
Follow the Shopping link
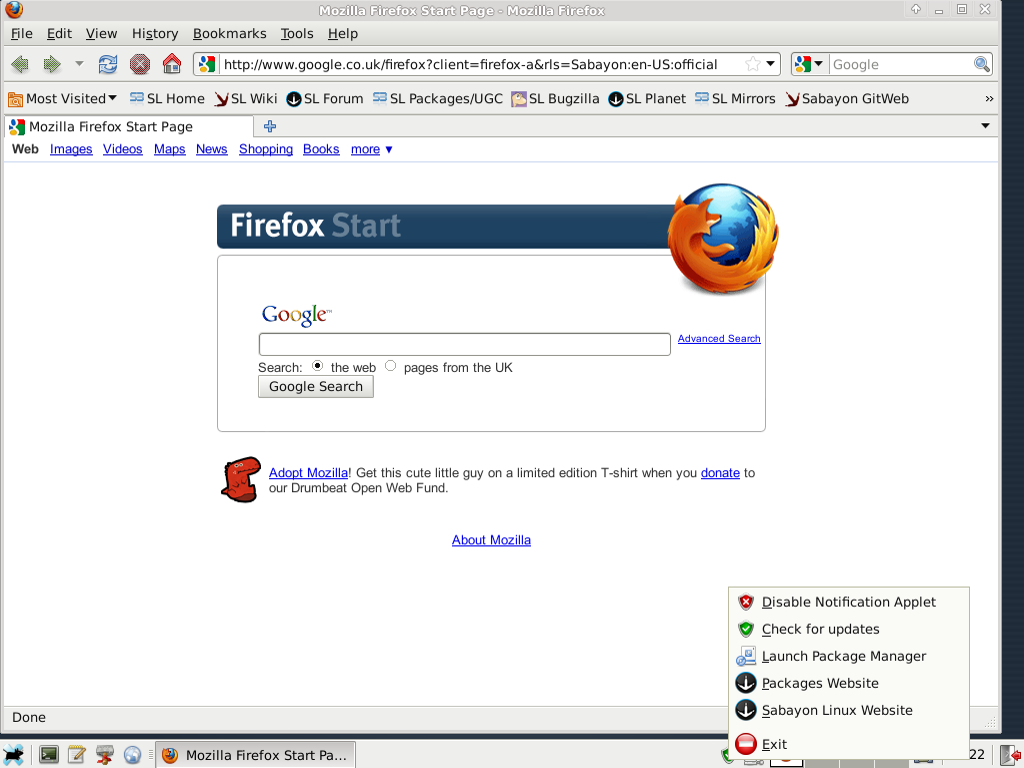(266, 149)
